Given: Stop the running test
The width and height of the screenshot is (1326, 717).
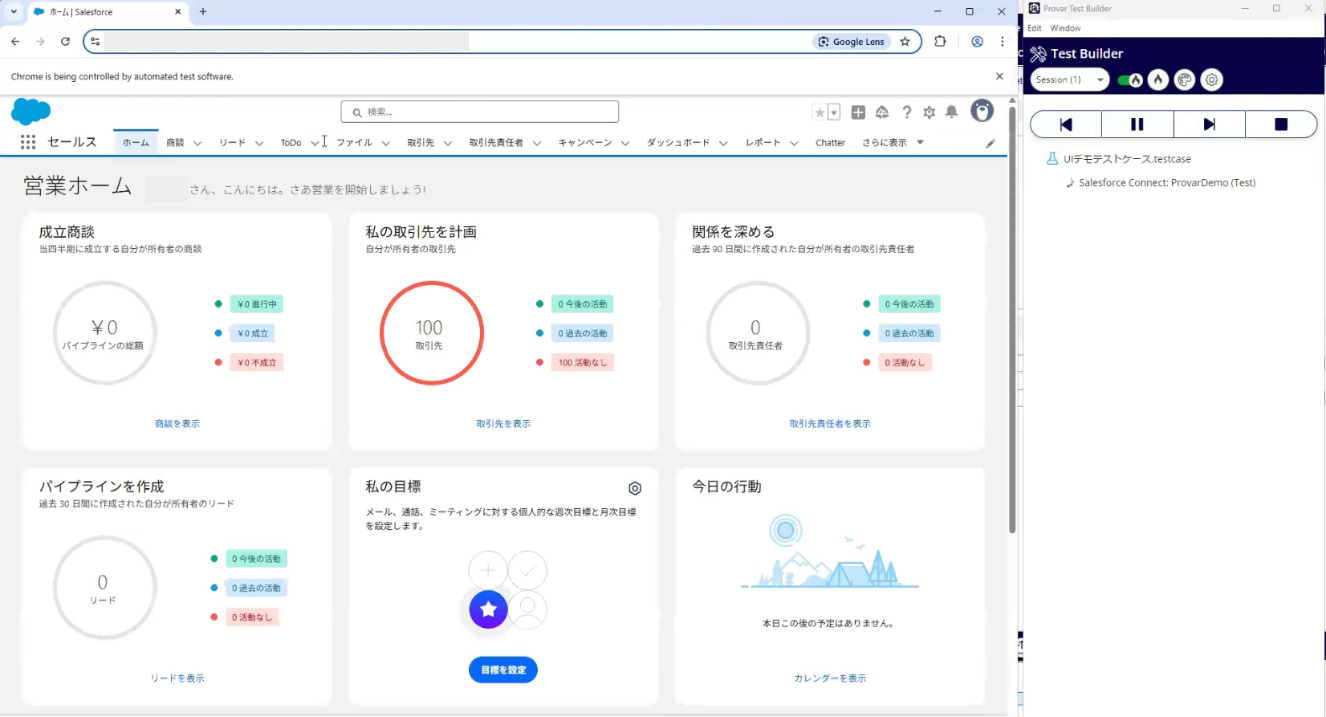Looking at the screenshot, I should pos(1281,124).
